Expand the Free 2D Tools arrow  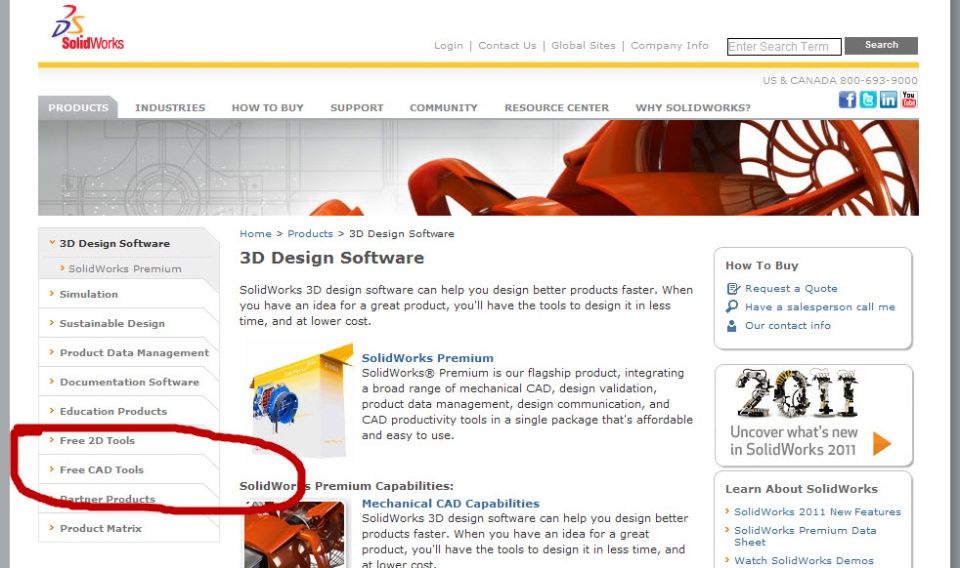click(x=52, y=439)
